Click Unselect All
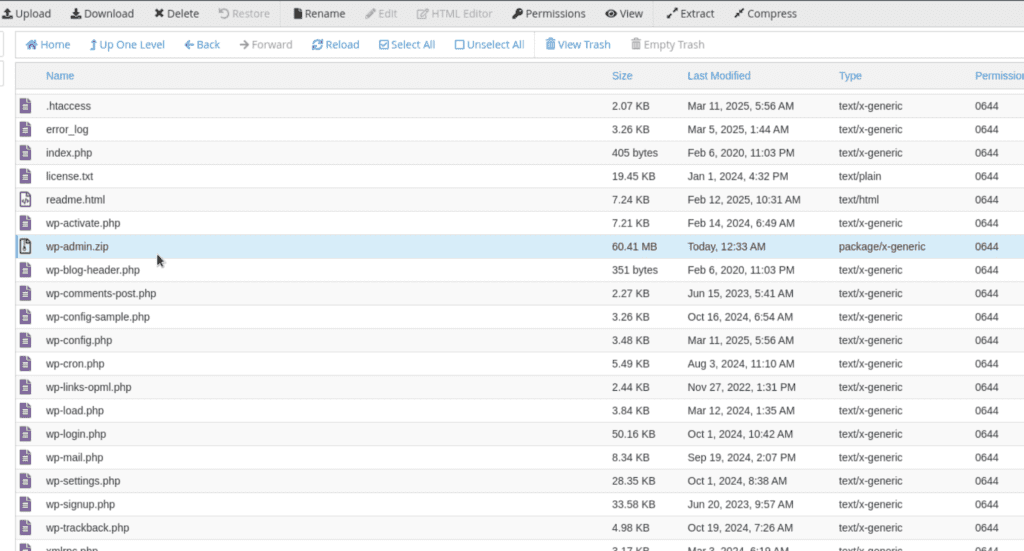Image resolution: width=1024 pixels, height=551 pixels. coord(489,44)
